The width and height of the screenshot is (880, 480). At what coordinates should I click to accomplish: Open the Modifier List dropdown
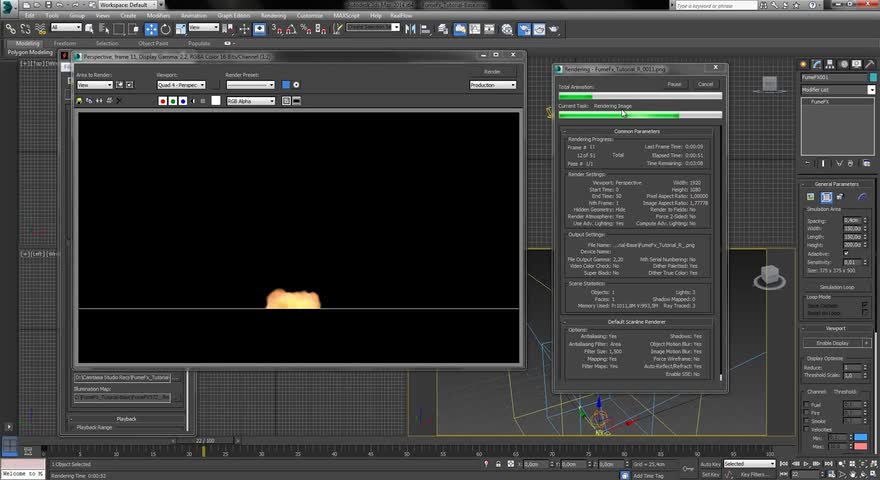(837, 89)
